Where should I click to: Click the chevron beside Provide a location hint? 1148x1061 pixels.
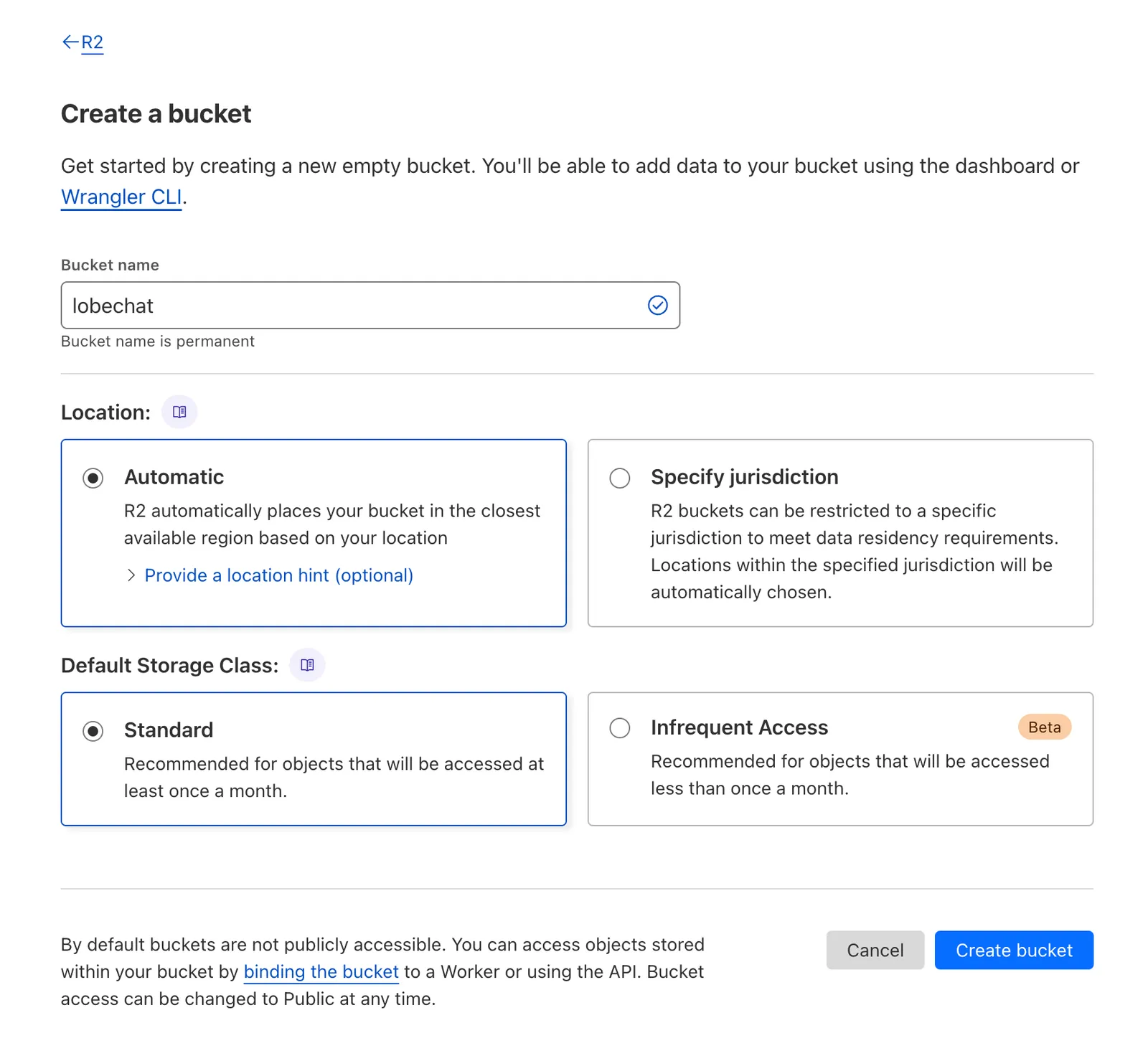tap(133, 575)
